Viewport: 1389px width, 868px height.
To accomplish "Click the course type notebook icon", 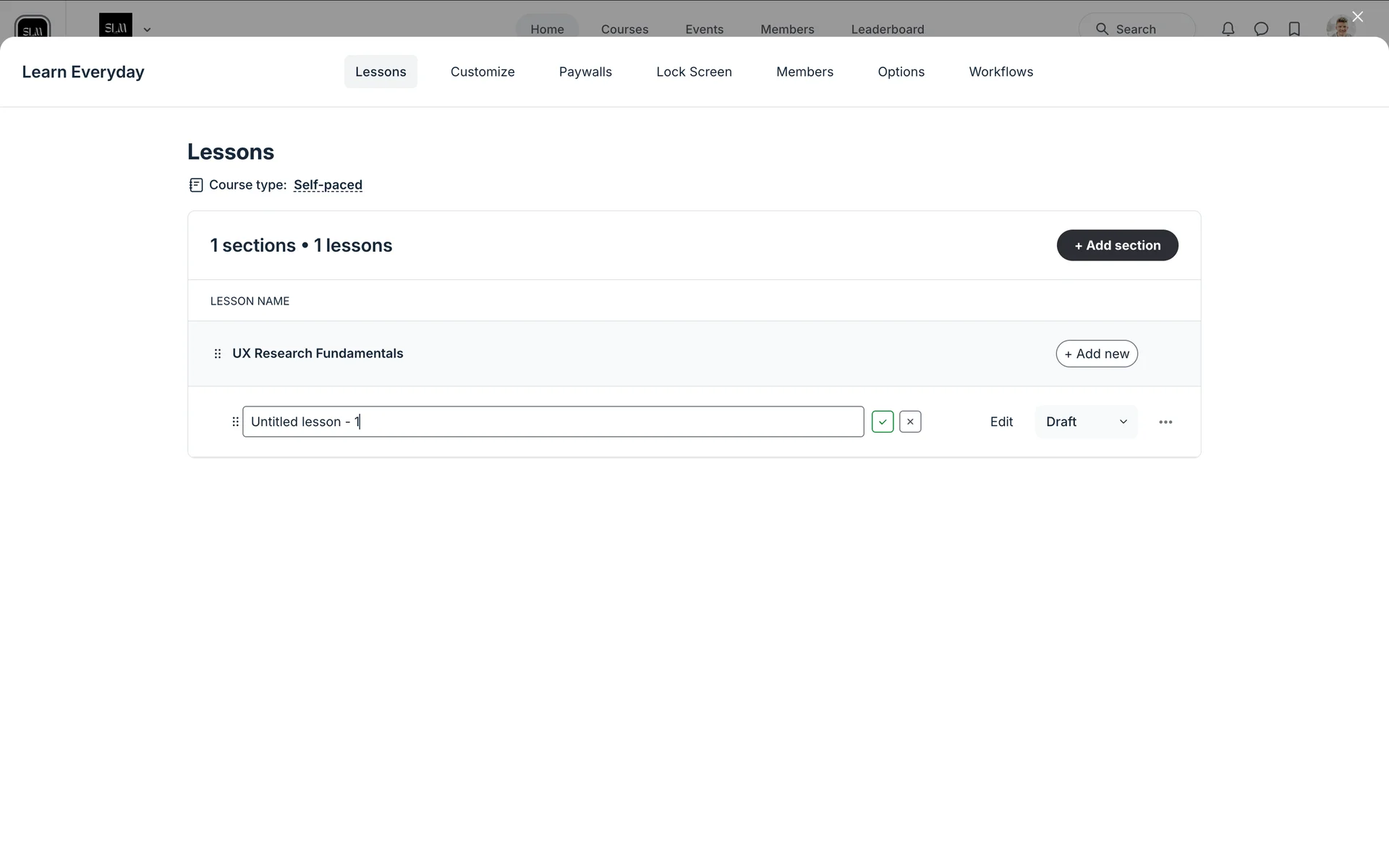I will (196, 185).
